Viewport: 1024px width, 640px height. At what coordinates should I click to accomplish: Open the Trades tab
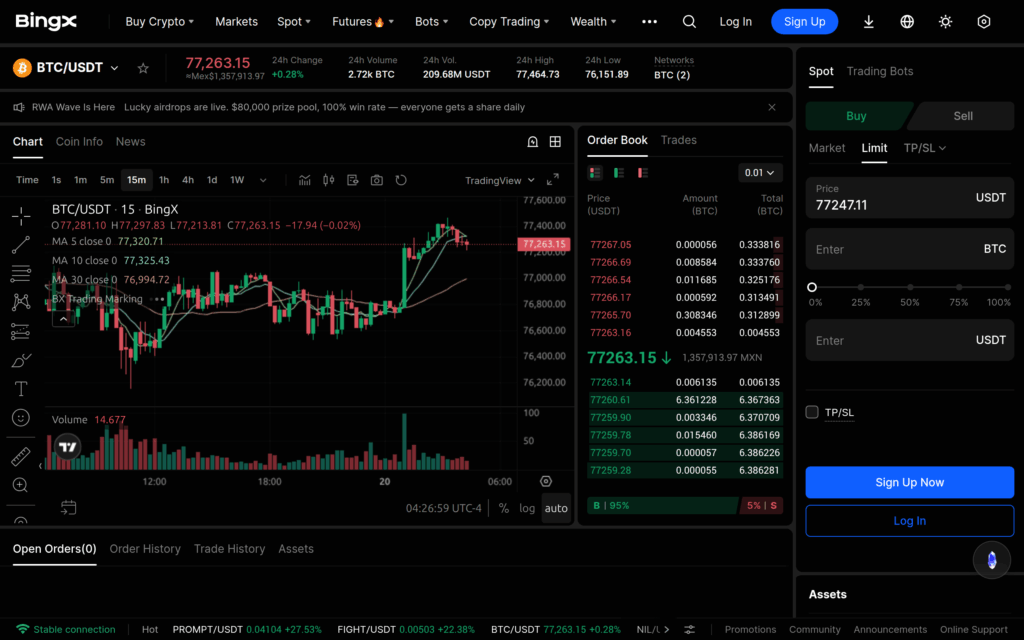[x=679, y=140]
